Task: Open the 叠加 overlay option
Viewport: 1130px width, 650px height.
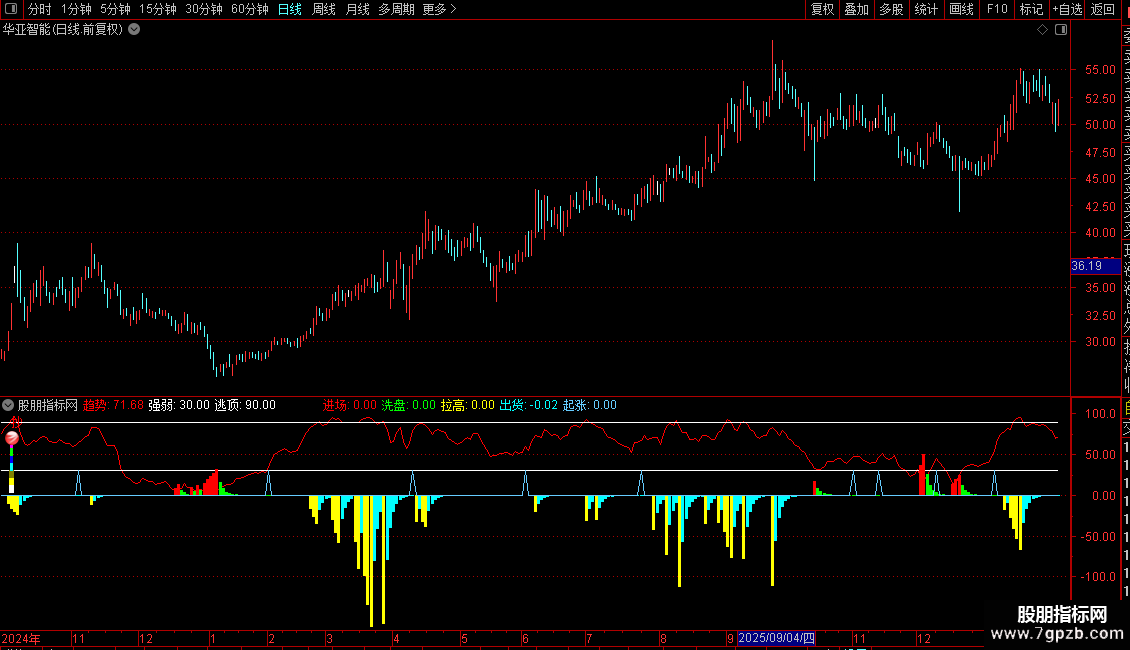Action: (x=857, y=9)
